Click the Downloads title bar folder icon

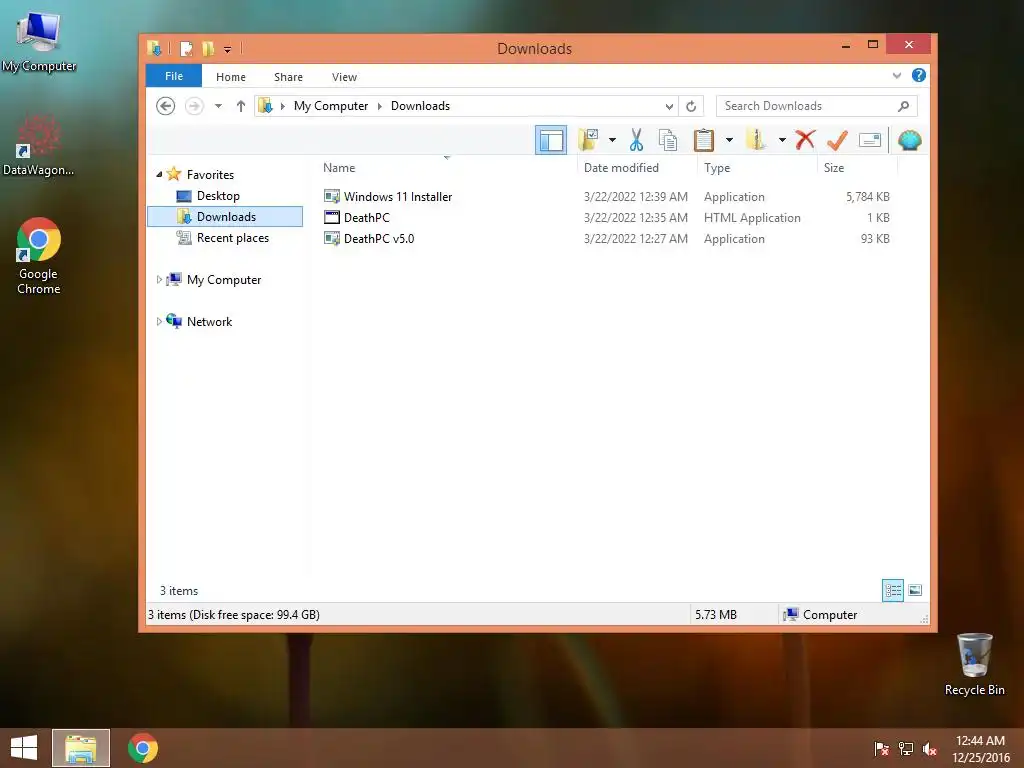[155, 48]
